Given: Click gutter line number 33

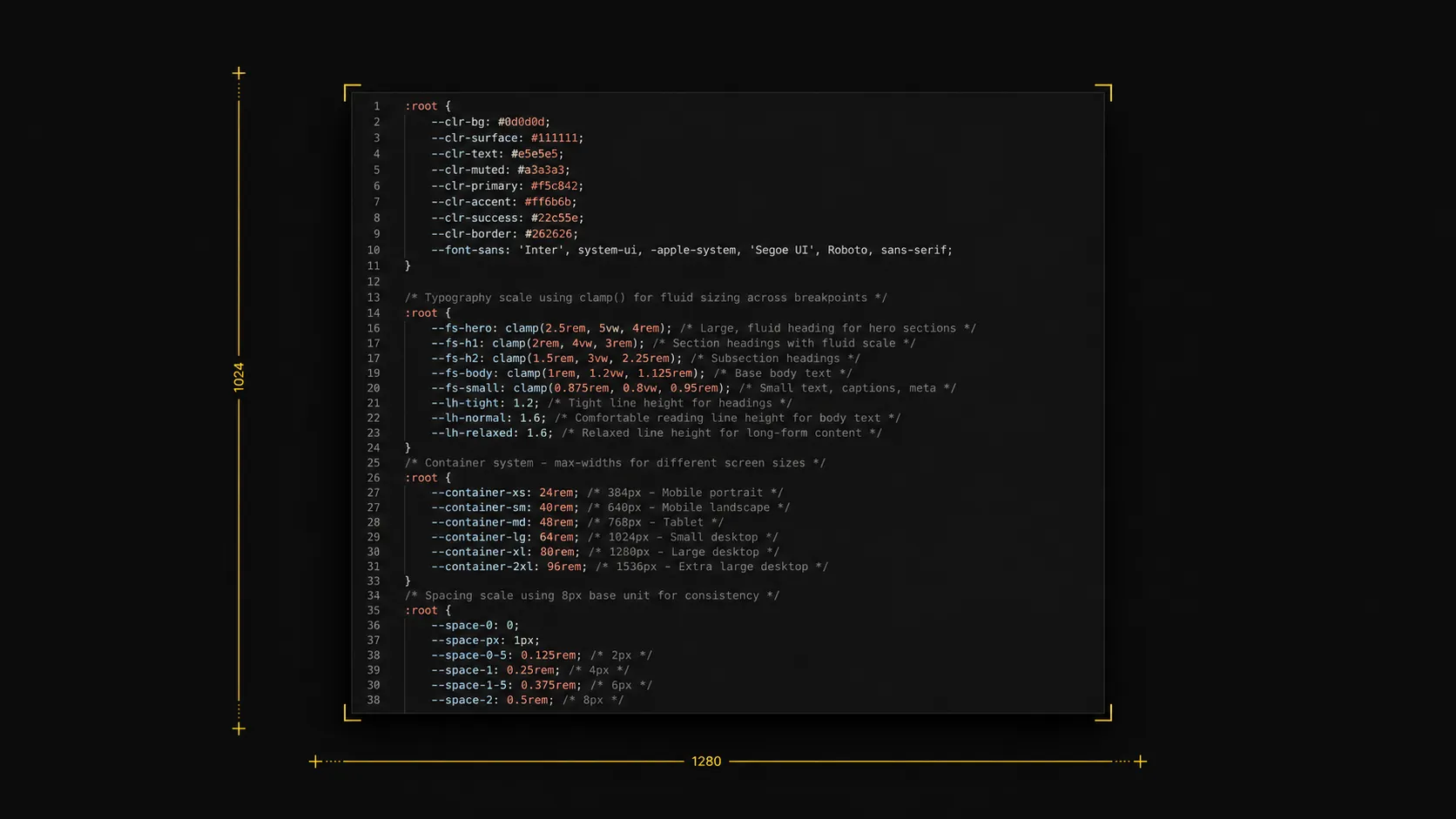Looking at the screenshot, I should [373, 581].
